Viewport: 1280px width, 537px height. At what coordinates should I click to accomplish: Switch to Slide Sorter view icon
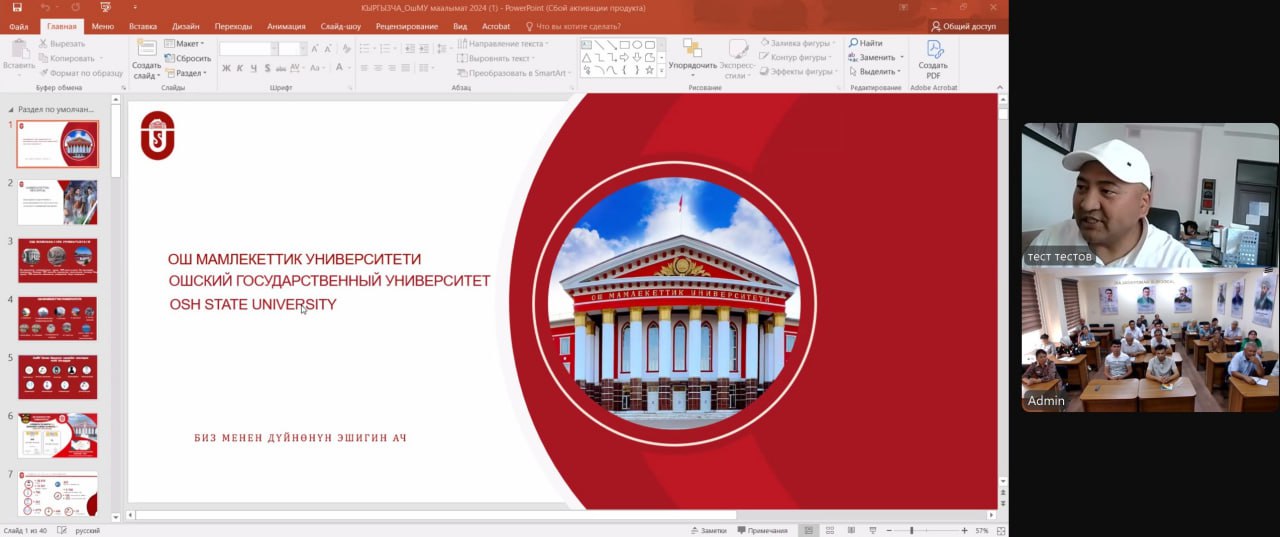828,530
